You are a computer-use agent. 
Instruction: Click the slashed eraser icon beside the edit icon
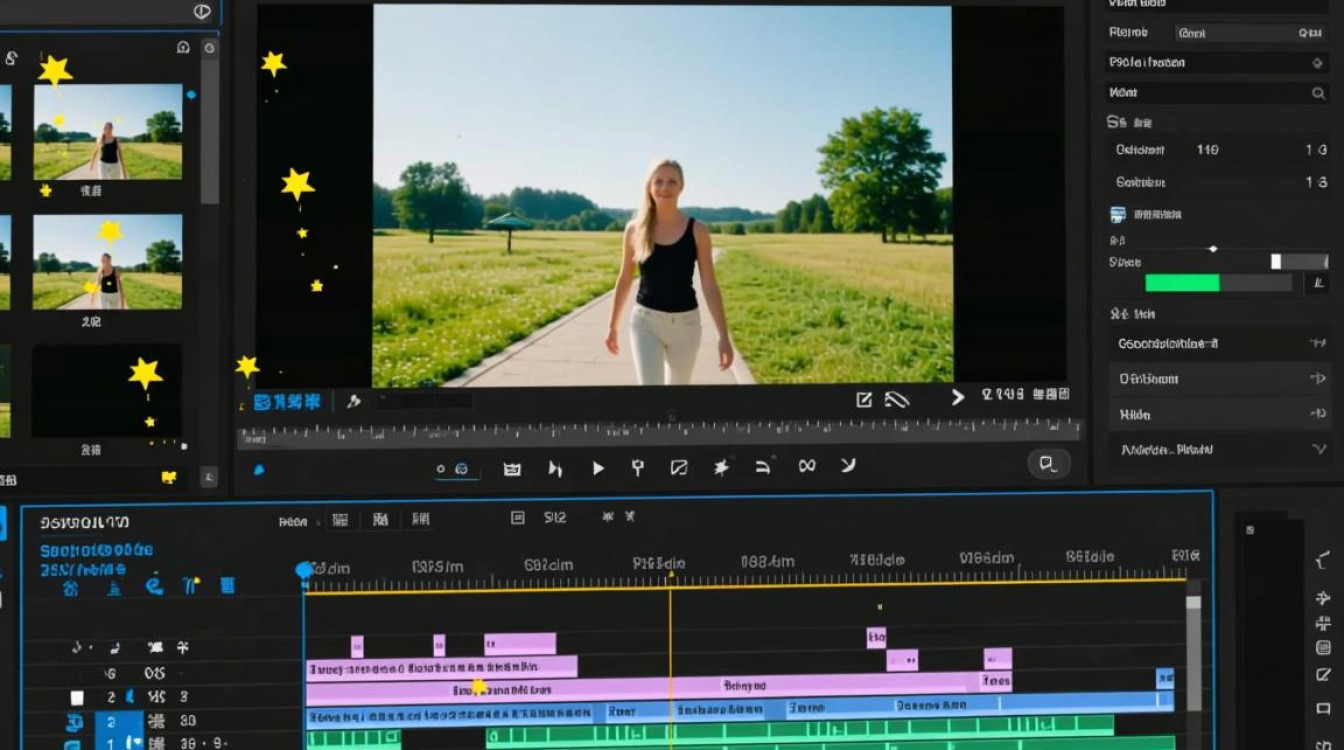pyautogui.click(x=897, y=400)
